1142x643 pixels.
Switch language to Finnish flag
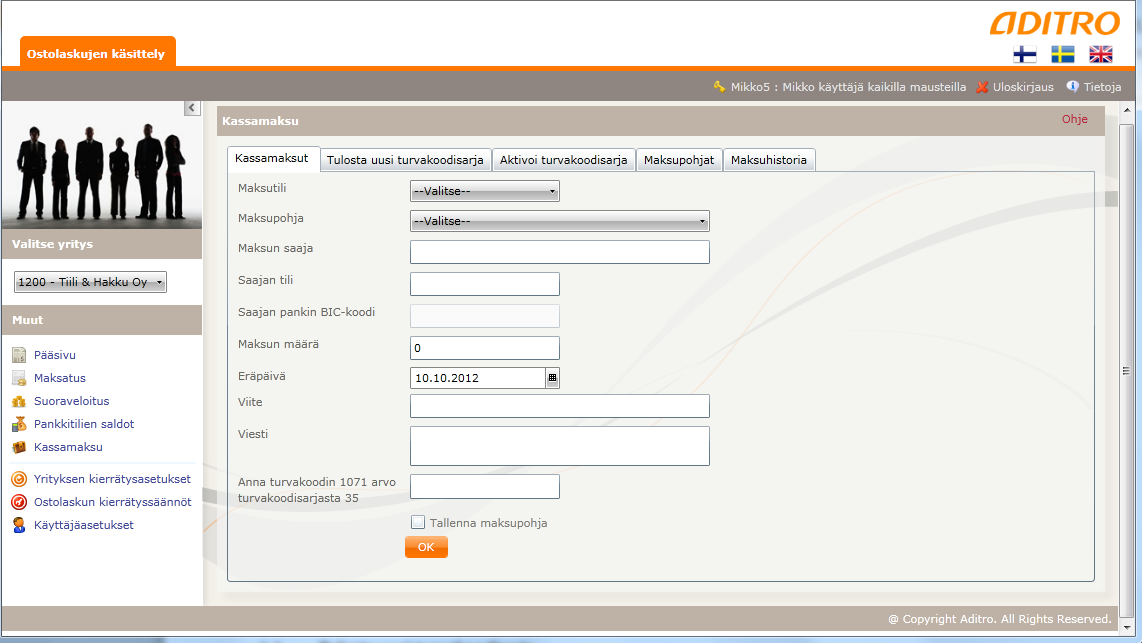(x=1025, y=55)
